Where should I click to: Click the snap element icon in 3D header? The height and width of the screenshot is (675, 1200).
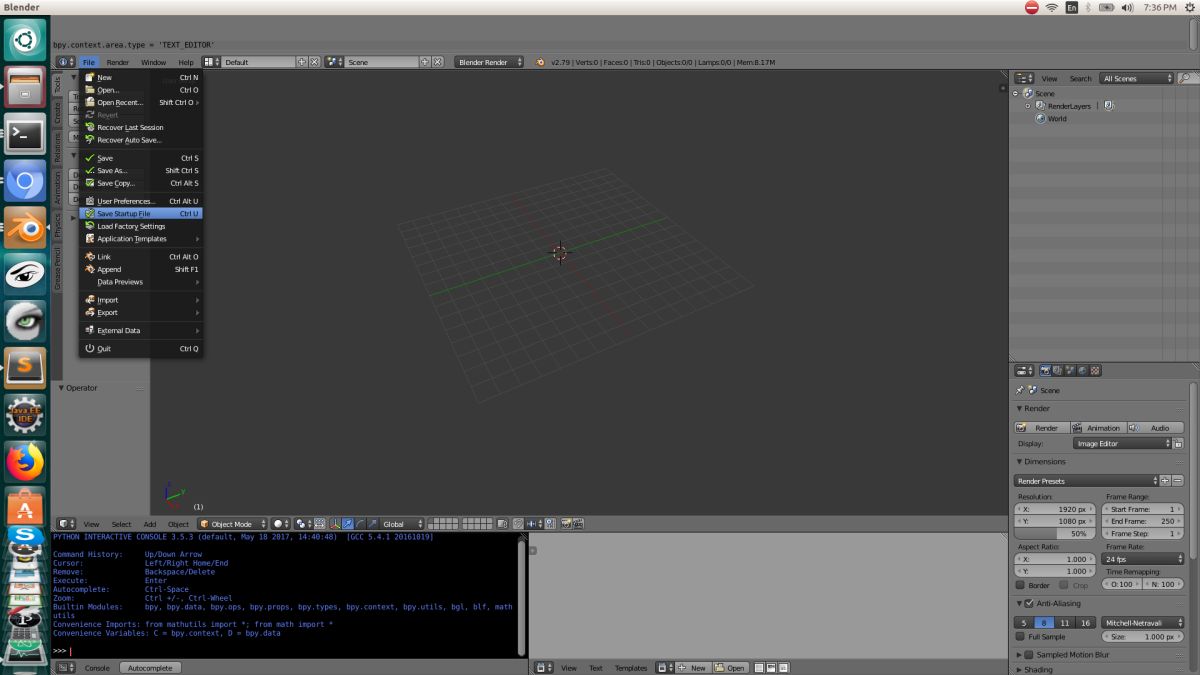tap(537, 524)
